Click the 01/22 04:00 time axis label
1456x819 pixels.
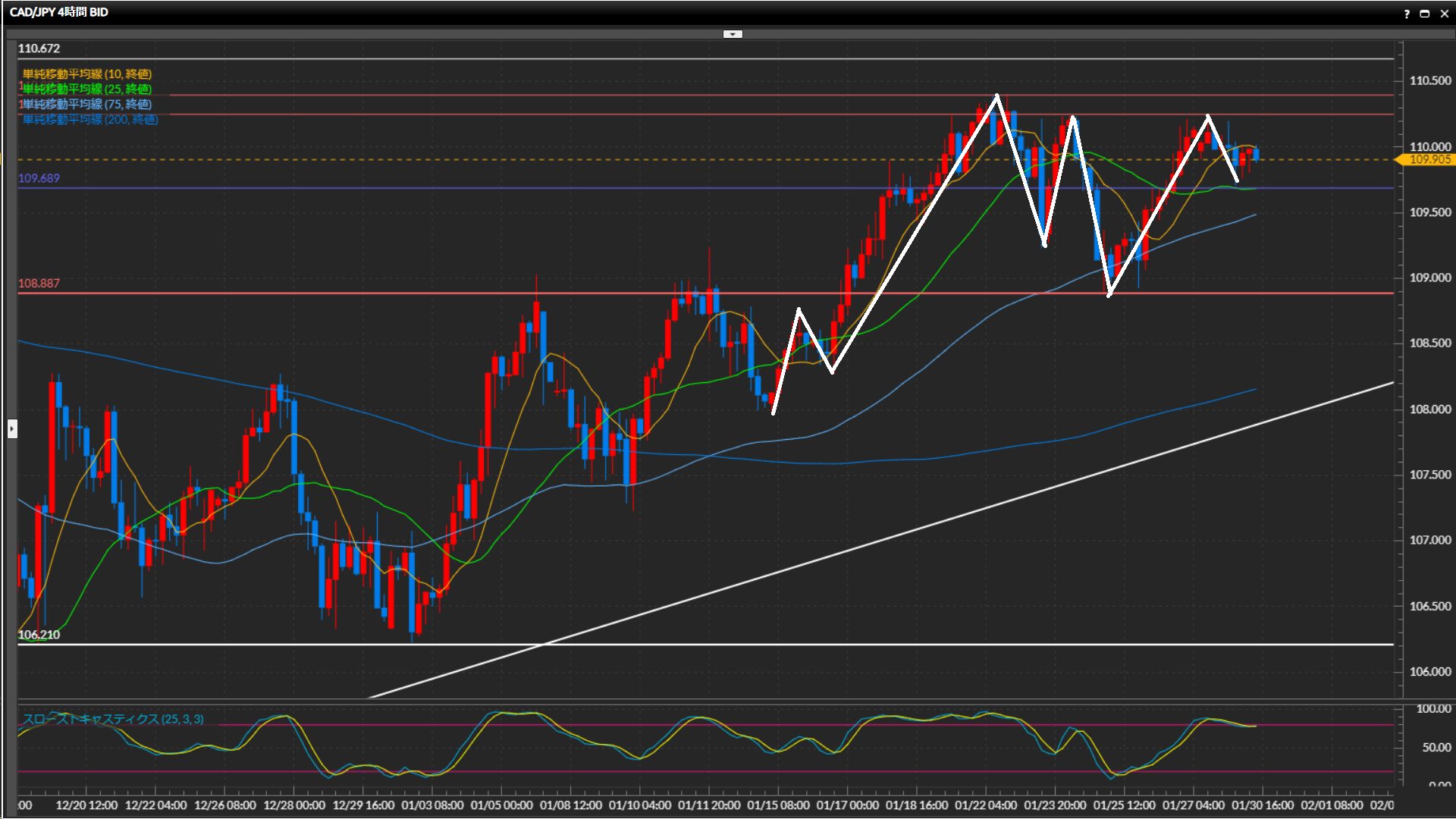[x=986, y=805]
